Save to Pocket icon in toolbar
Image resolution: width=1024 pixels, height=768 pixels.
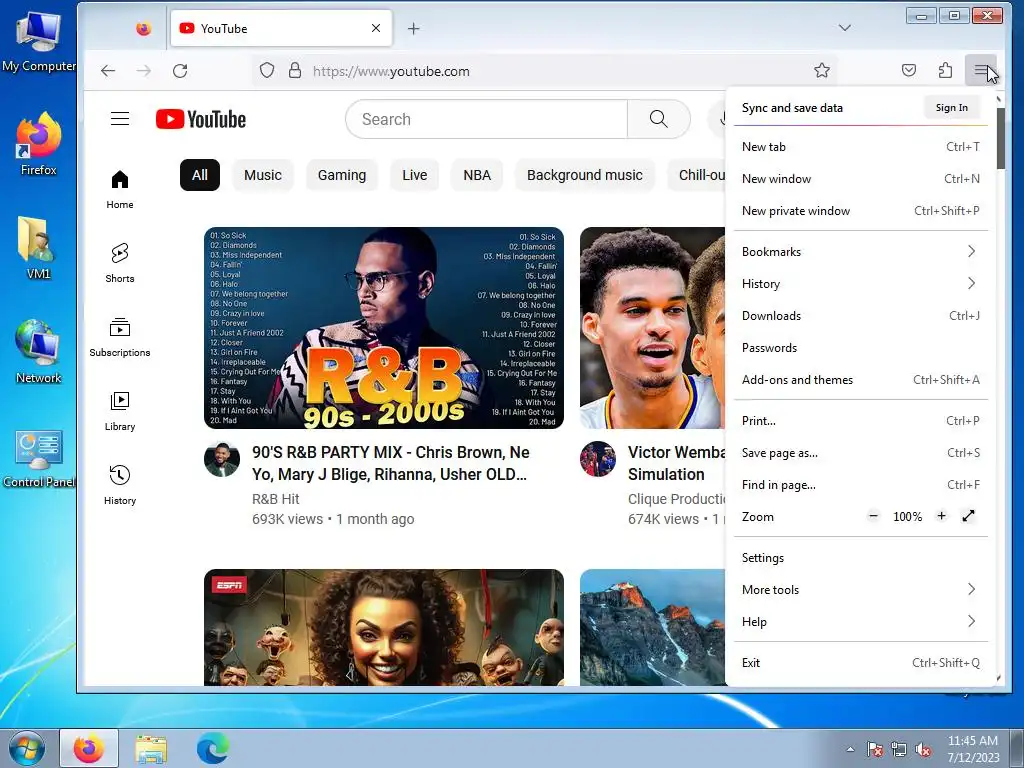tap(909, 71)
